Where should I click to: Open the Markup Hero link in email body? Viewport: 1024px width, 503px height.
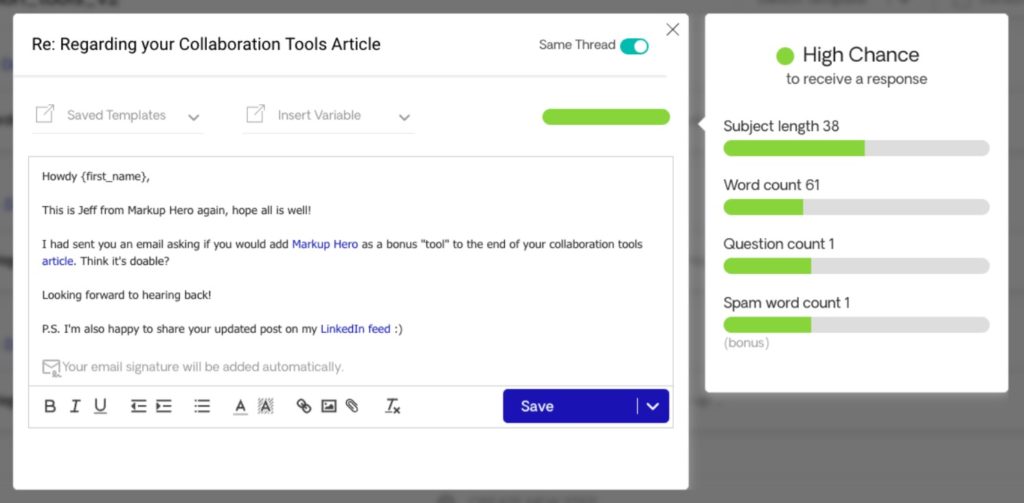pyautogui.click(x=324, y=244)
